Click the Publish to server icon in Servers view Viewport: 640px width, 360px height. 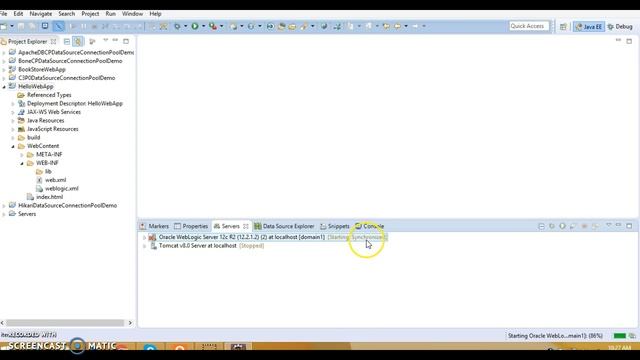pyautogui.click(x=595, y=226)
